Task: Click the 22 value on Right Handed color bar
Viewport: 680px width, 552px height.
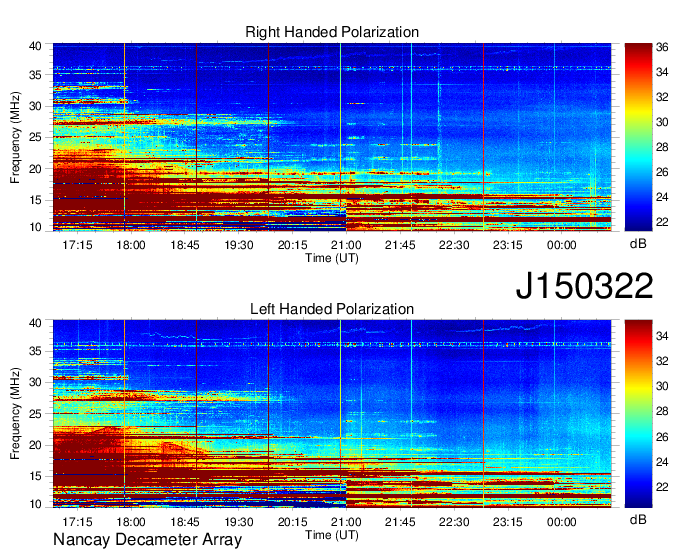Action: pyautogui.click(x=662, y=222)
